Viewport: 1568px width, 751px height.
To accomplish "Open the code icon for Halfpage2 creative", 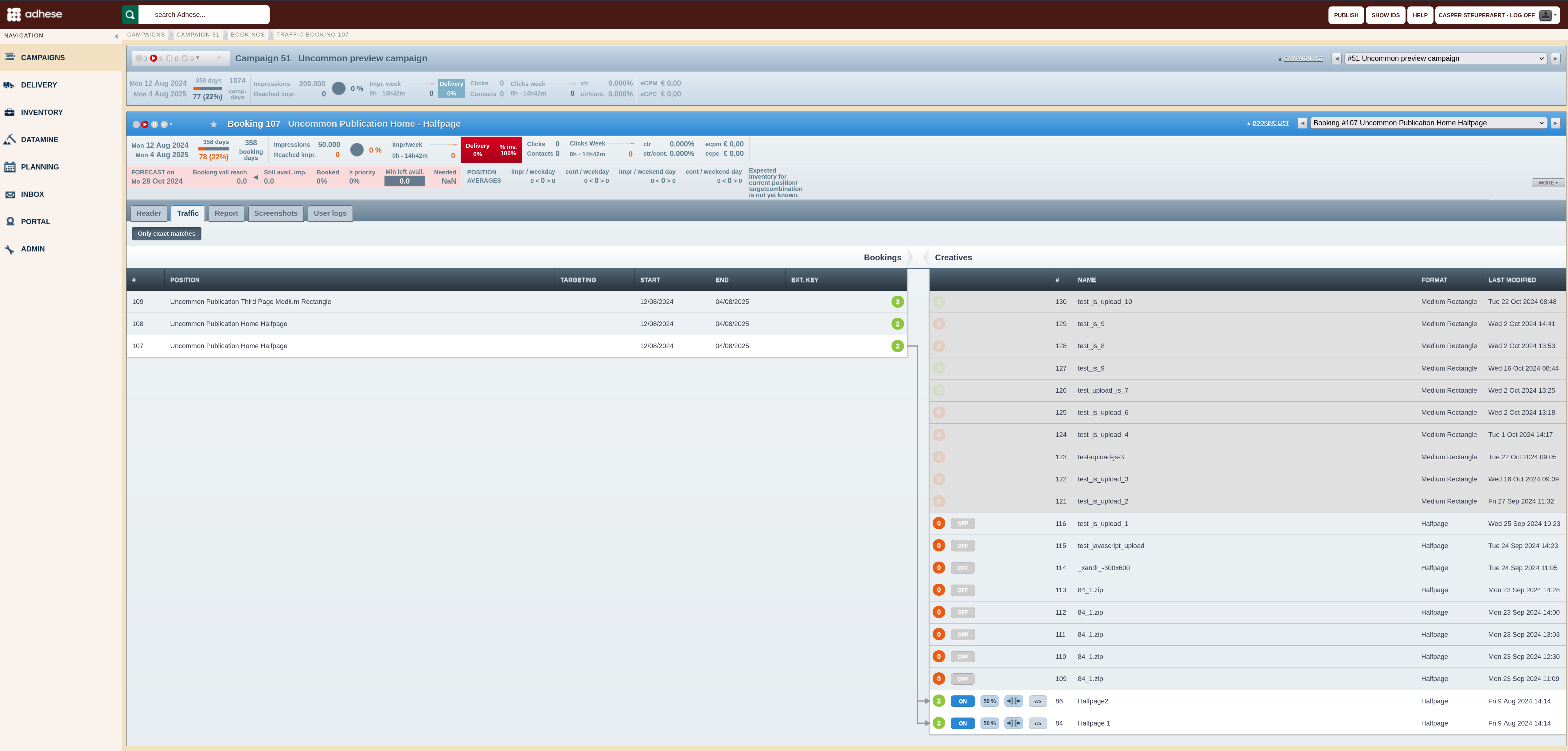I will point(1038,701).
